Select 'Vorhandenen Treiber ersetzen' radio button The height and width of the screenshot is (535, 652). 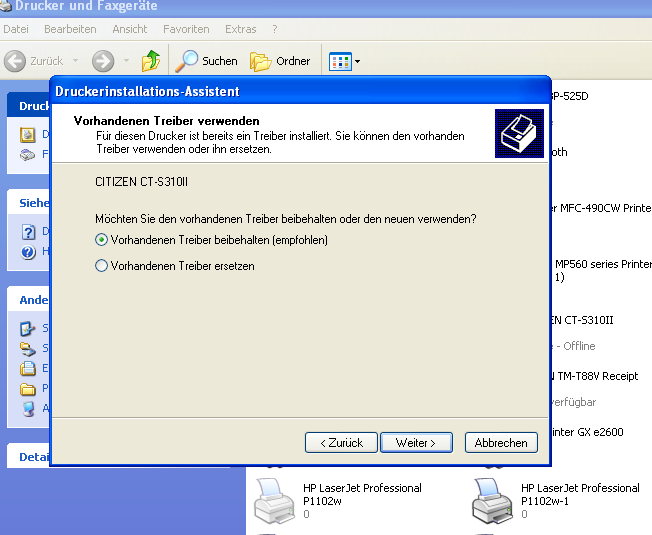[101, 266]
